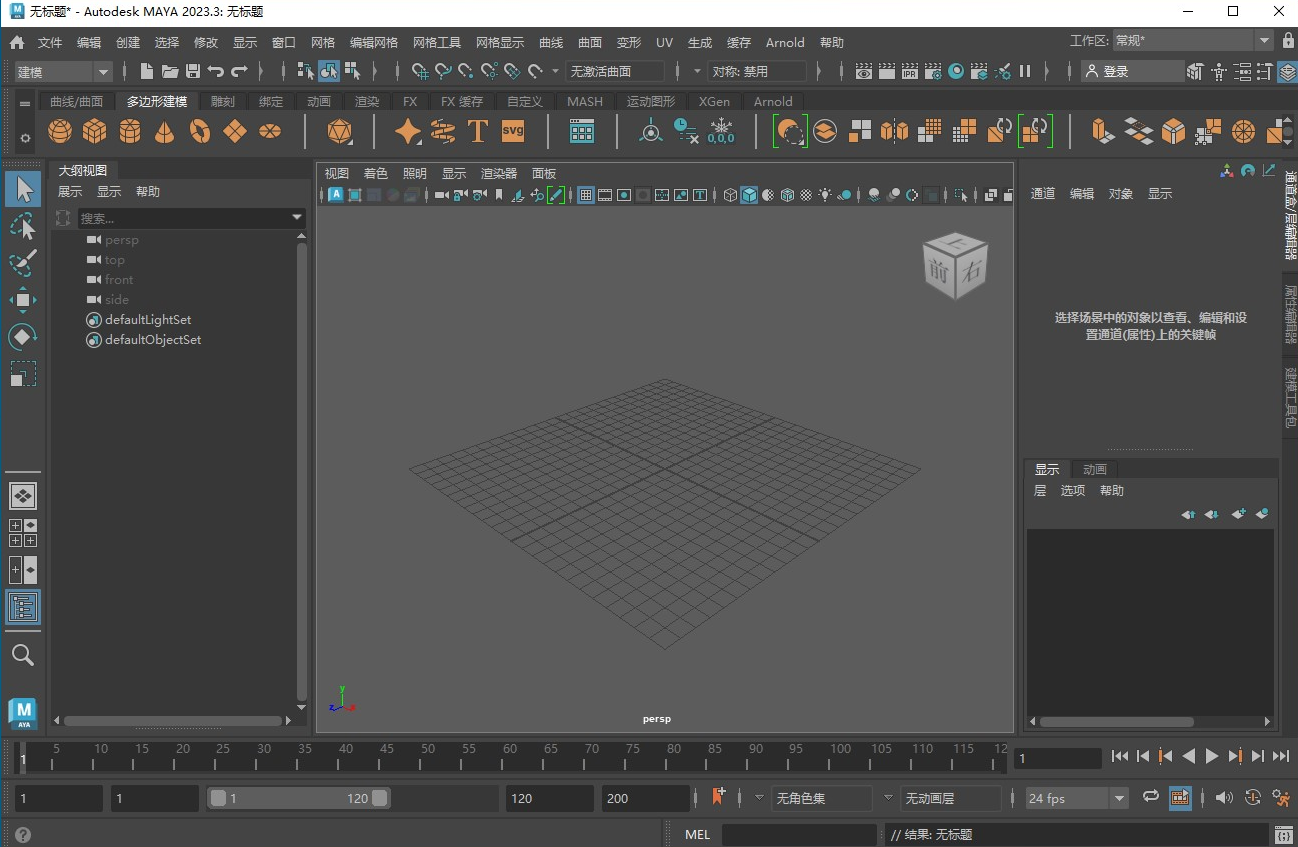Open the 文件 menu
This screenshot has width=1298, height=847.
(50, 43)
